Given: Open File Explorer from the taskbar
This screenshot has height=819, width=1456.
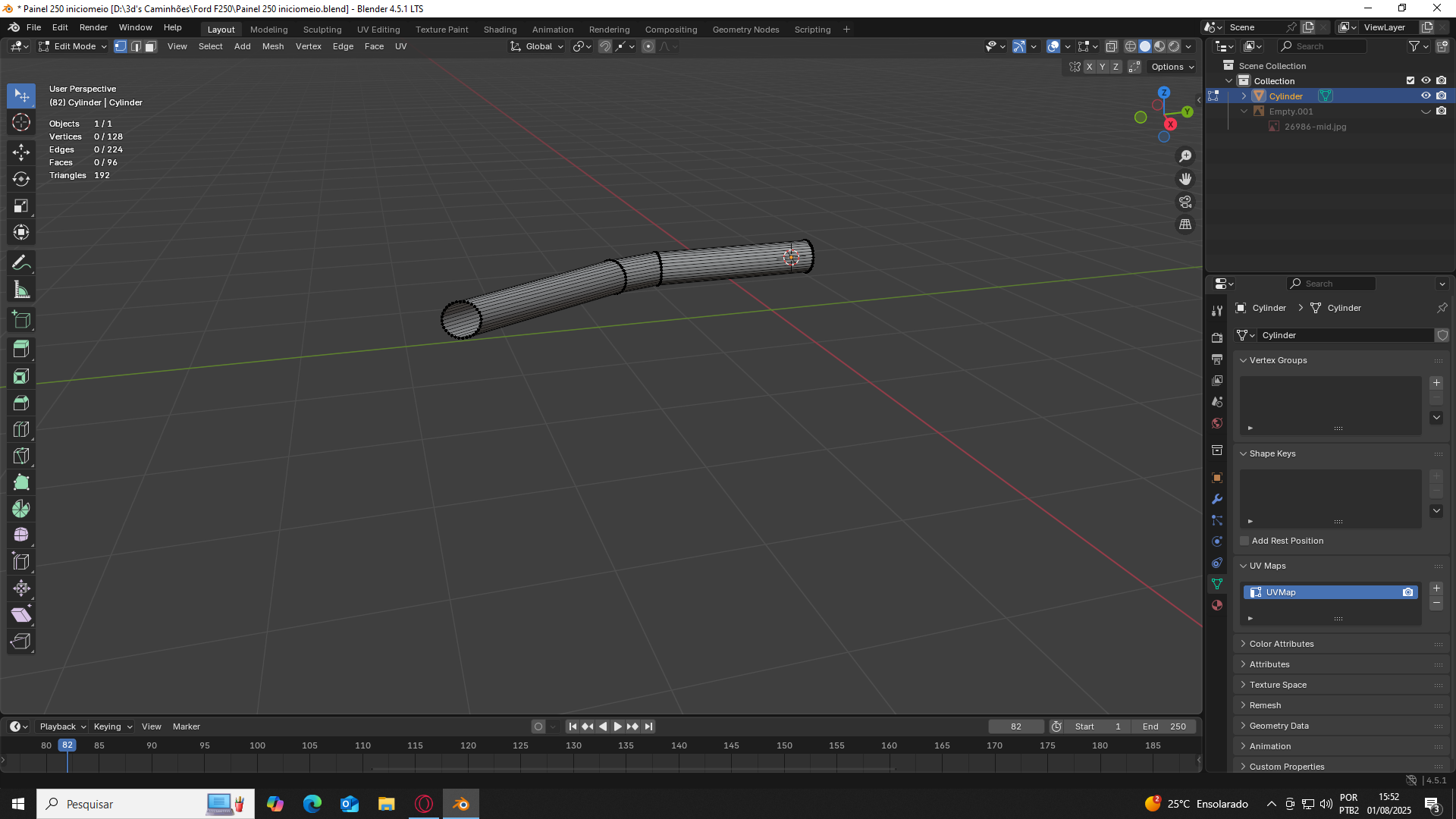Looking at the screenshot, I should coord(387,804).
